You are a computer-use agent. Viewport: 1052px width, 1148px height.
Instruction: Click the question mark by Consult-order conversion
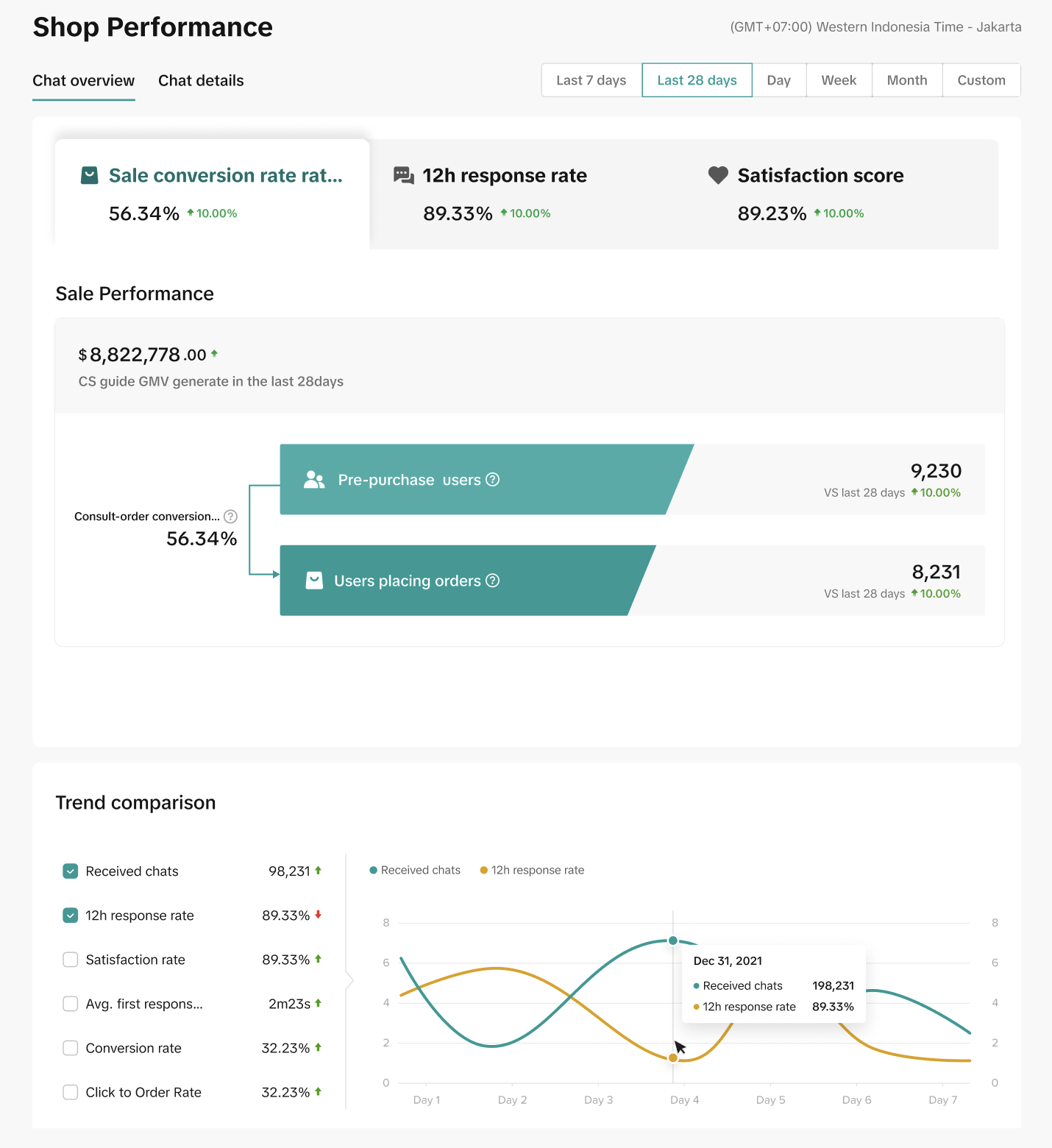230,517
